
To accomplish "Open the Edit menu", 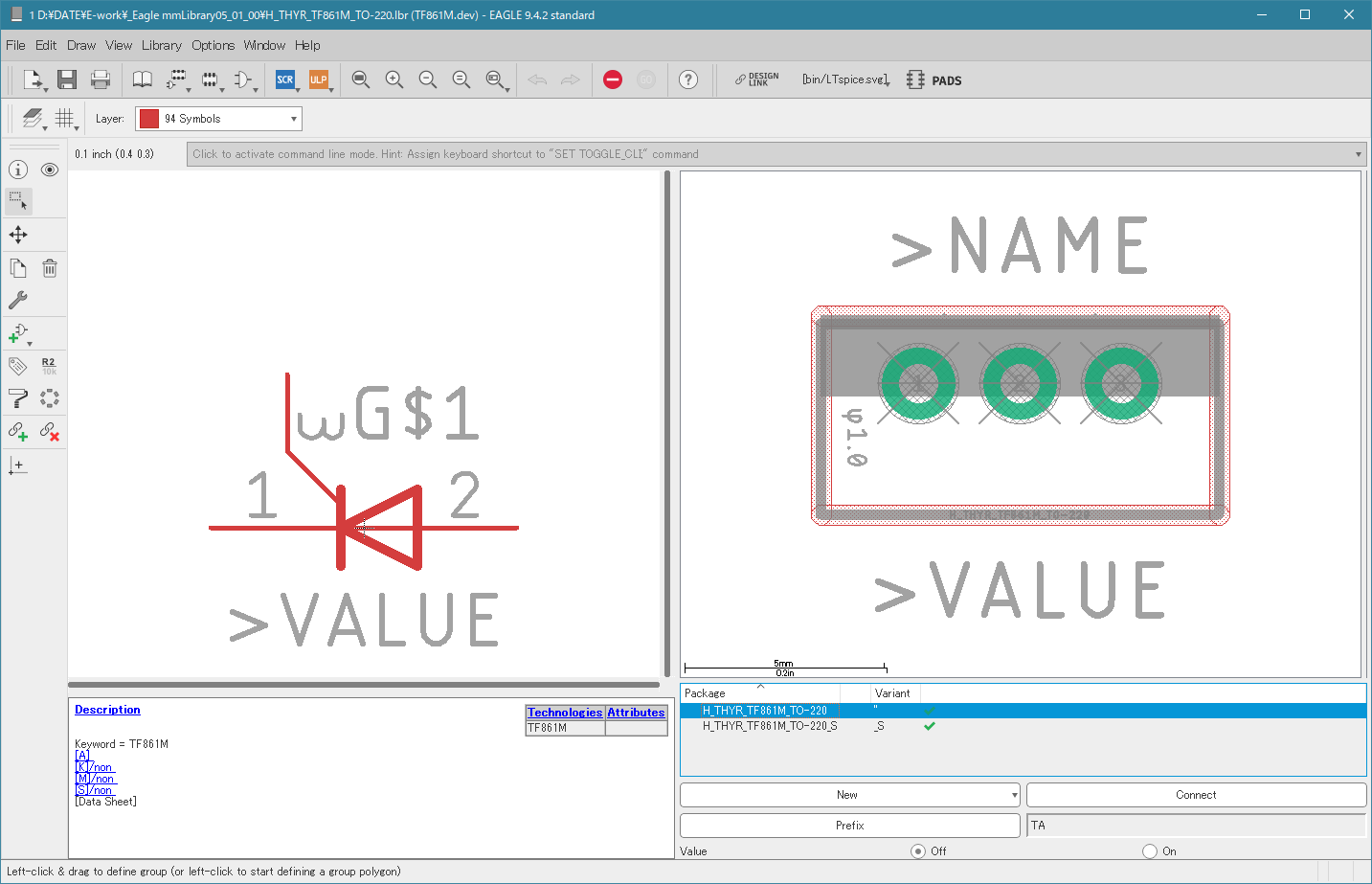I will click(46, 45).
